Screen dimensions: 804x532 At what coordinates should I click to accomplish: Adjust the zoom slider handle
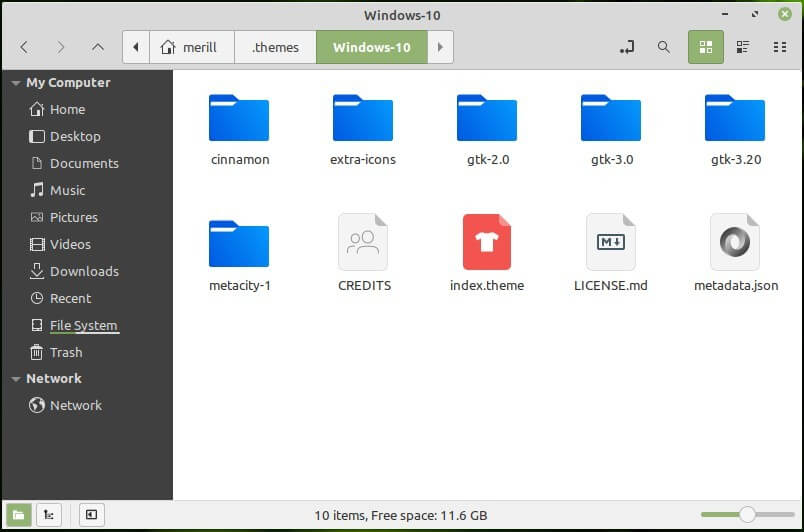747,515
